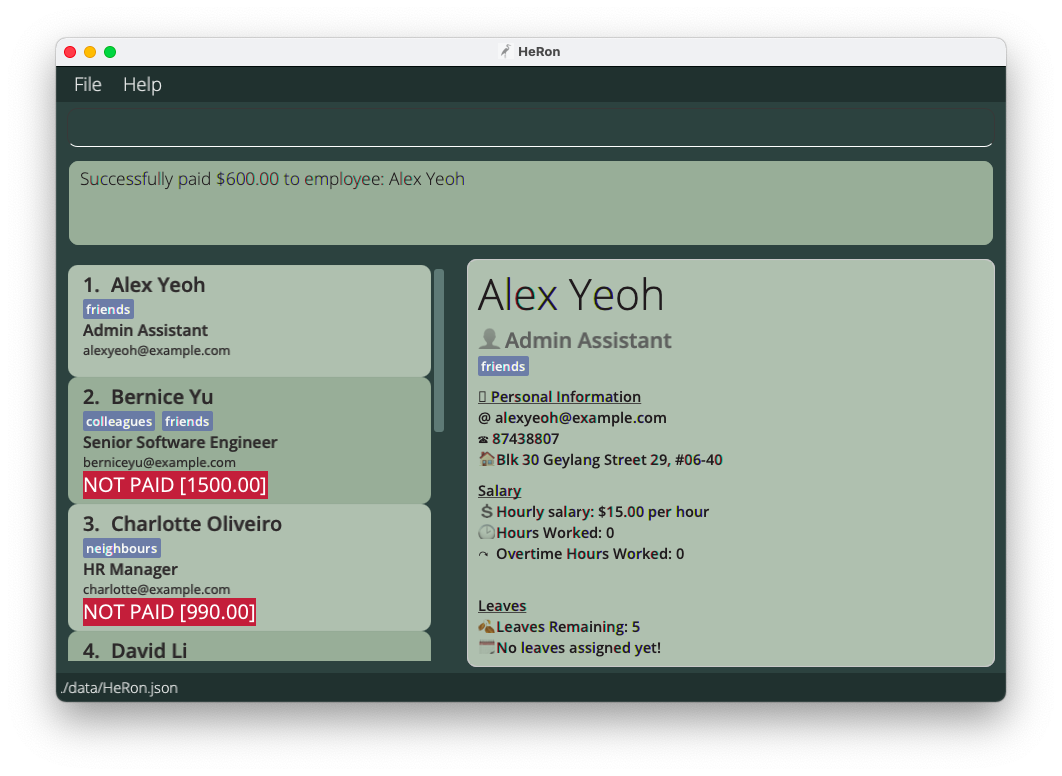This screenshot has width=1062, height=776.
Task: Click the dollar icon beside Hourly salary
Action: pyautogui.click(x=487, y=512)
